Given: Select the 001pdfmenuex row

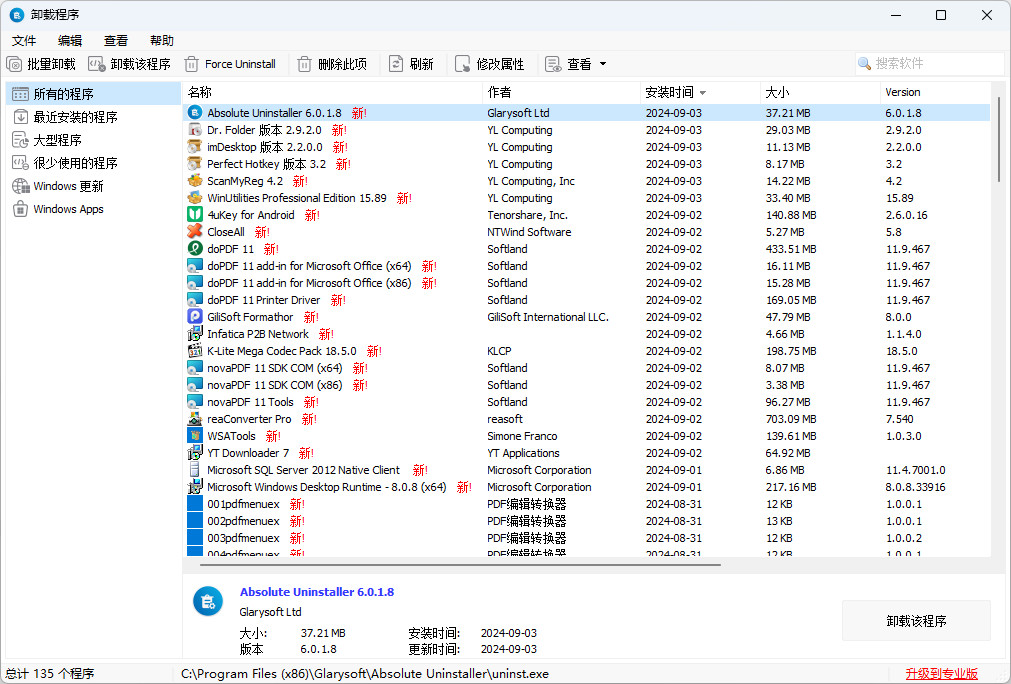Looking at the screenshot, I should point(587,503).
